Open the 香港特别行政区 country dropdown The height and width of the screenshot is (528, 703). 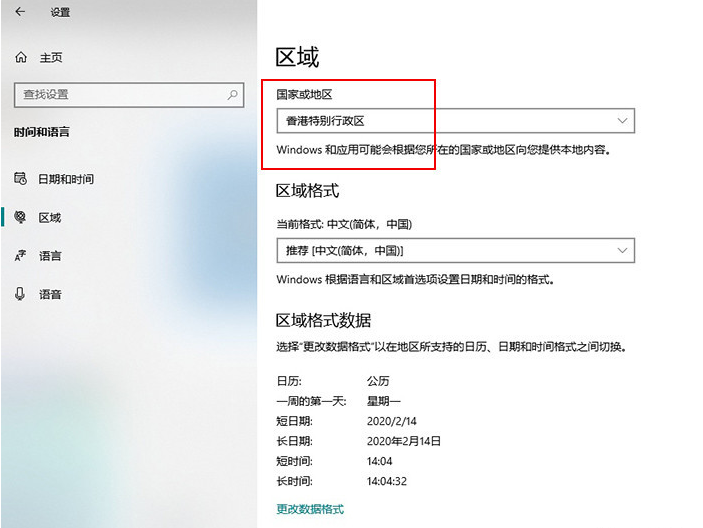(x=456, y=121)
